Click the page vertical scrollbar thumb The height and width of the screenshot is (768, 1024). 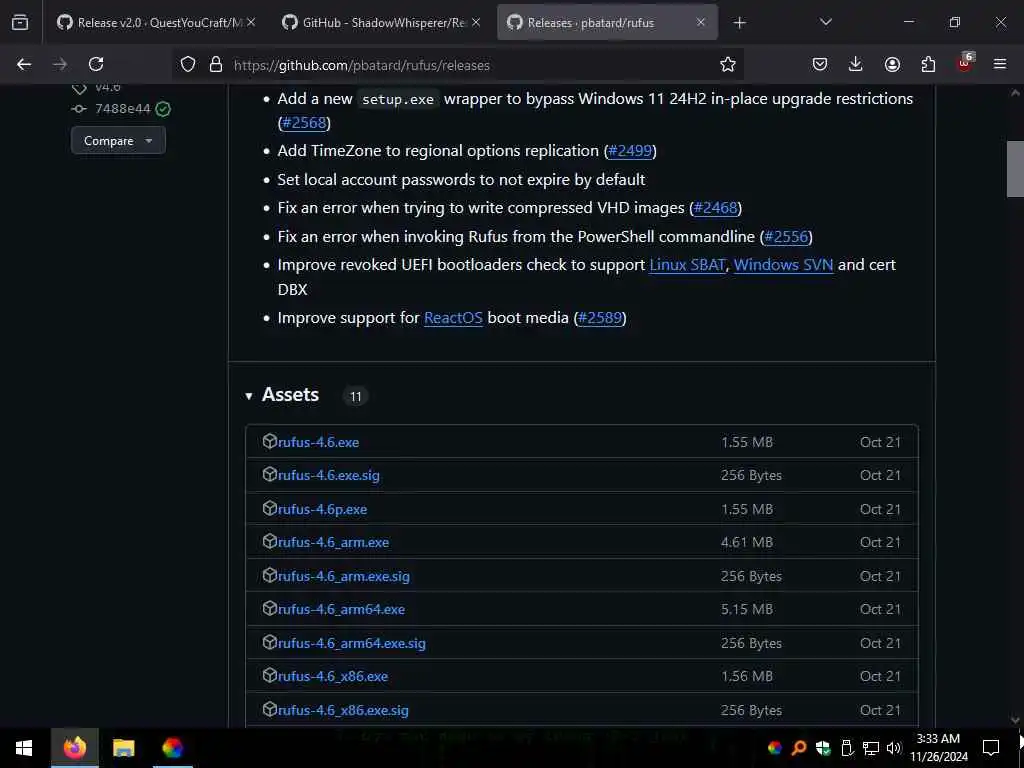pos(1015,168)
